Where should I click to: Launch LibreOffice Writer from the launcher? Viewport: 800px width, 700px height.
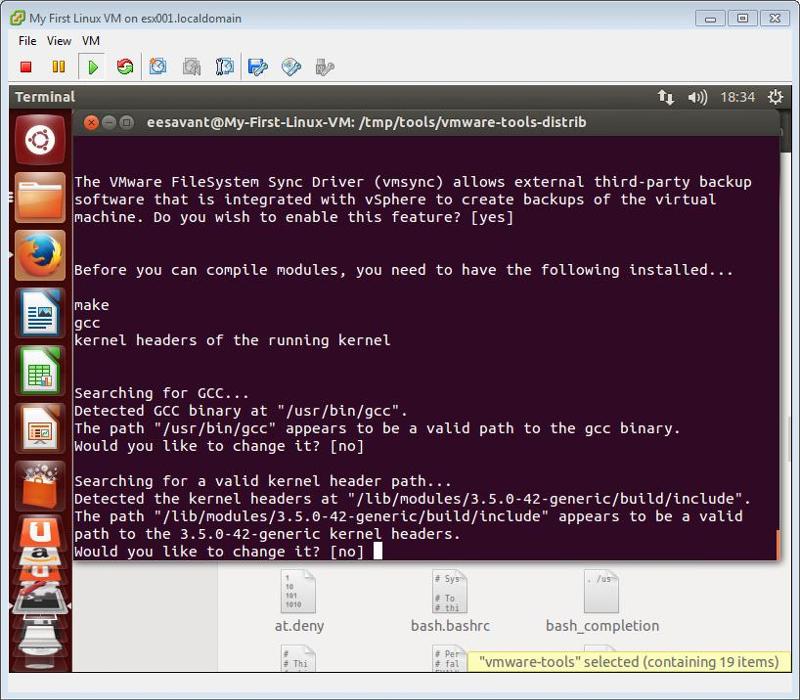pyautogui.click(x=40, y=313)
